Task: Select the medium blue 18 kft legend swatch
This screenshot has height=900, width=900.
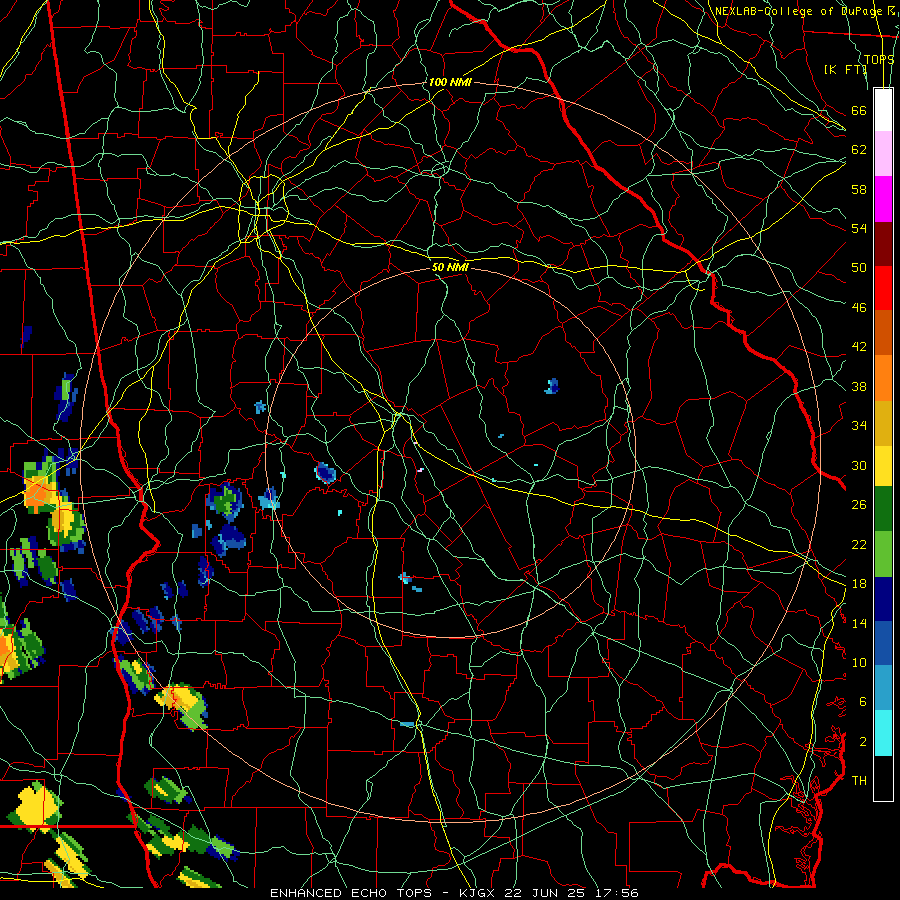Action: 883,643
